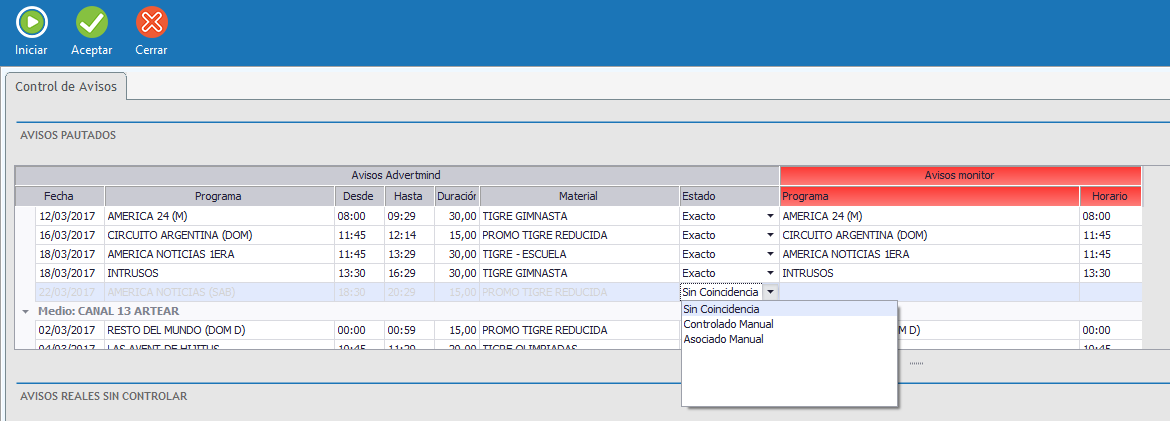Select the TIGRE - ESCUELA material cell
1170x421 pixels.
578,254
